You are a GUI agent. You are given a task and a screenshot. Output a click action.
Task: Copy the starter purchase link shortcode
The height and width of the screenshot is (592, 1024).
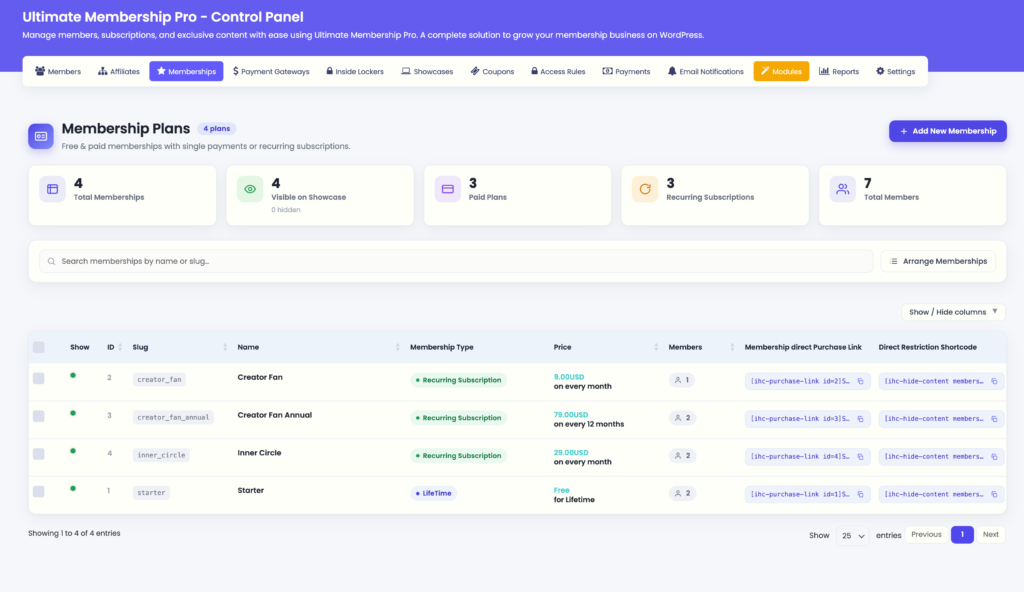[x=860, y=495]
